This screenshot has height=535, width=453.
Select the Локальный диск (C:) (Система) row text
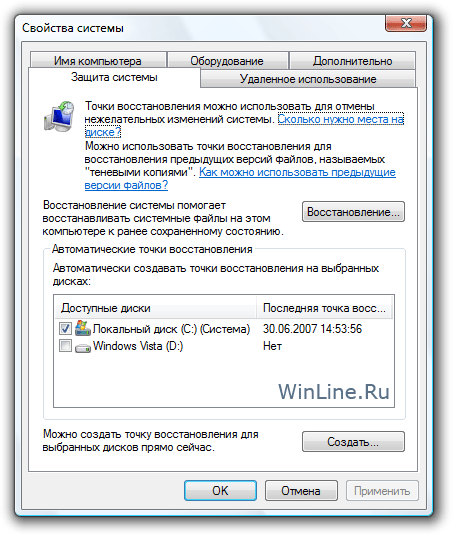[171, 329]
